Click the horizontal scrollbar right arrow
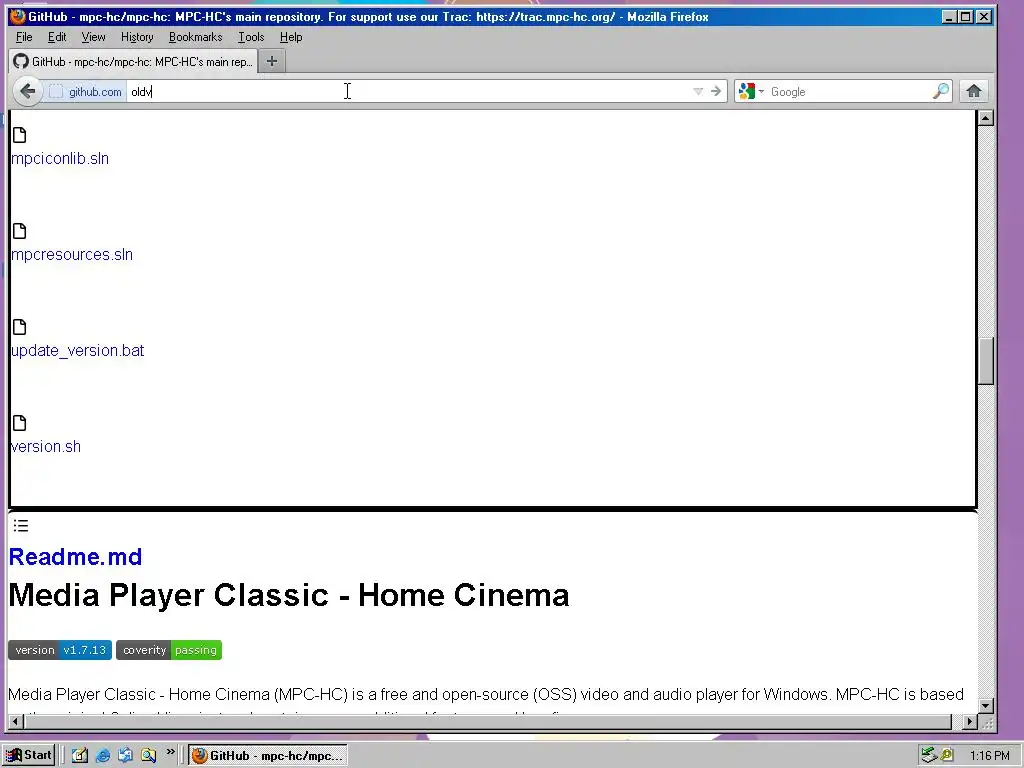The width and height of the screenshot is (1024, 768). coord(969,722)
